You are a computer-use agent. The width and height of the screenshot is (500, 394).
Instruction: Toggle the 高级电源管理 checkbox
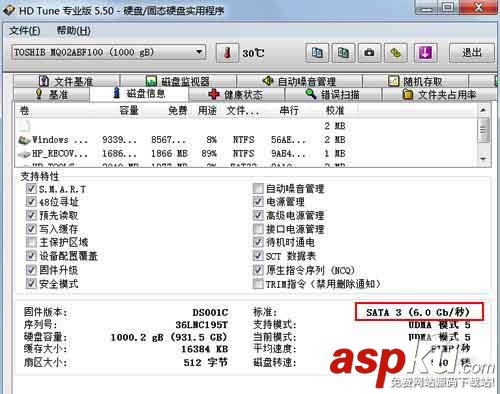click(x=258, y=215)
